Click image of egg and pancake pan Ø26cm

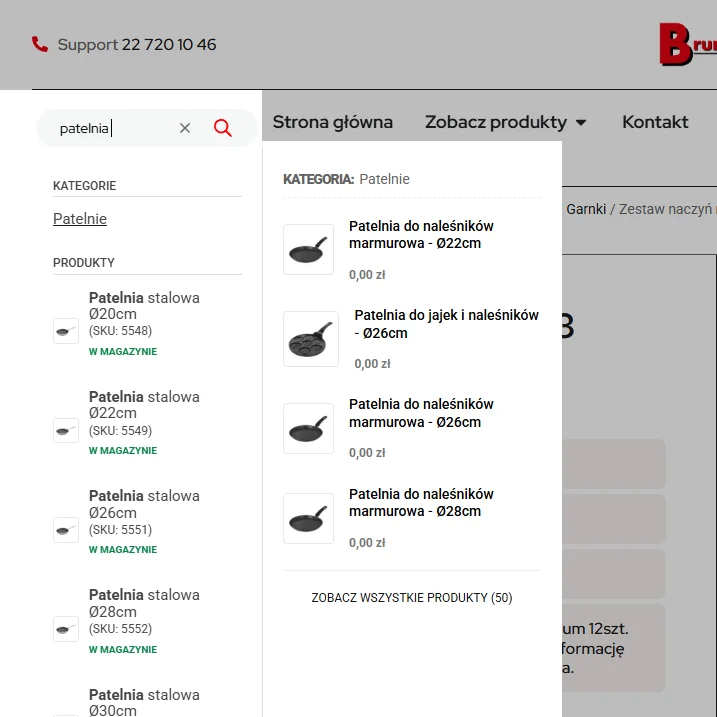point(311,339)
